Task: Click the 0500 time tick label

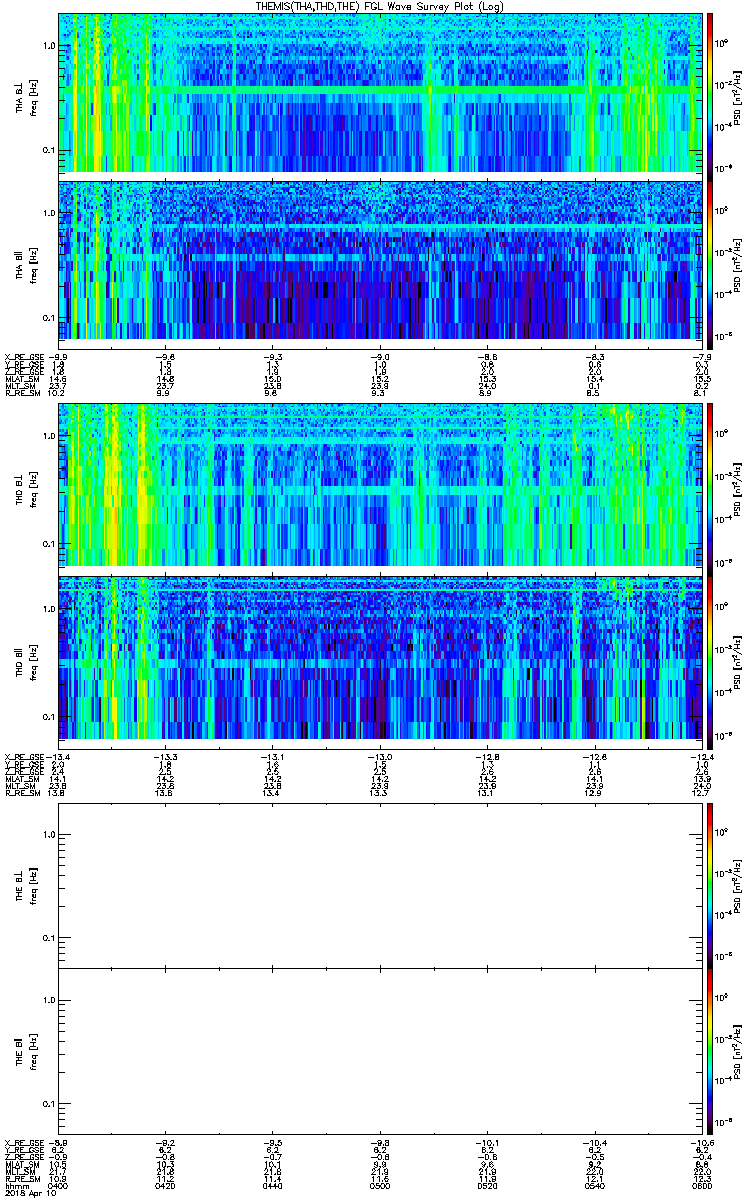Action: (381, 1186)
